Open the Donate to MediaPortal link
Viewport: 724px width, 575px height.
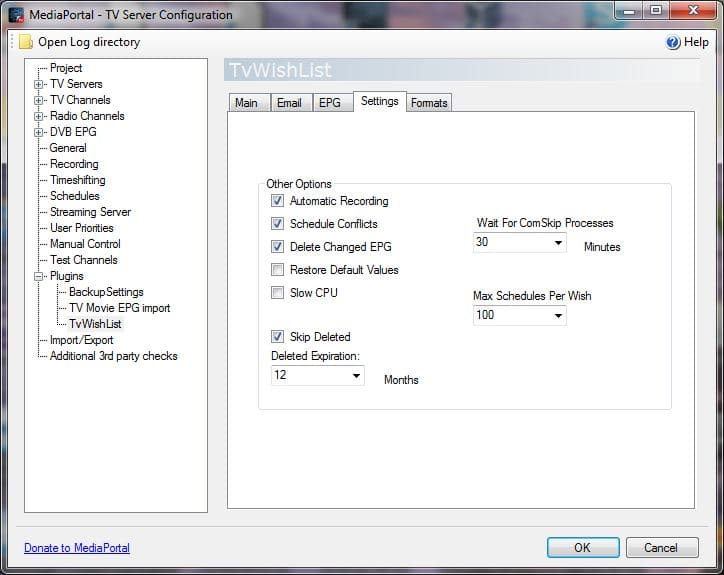[77, 548]
